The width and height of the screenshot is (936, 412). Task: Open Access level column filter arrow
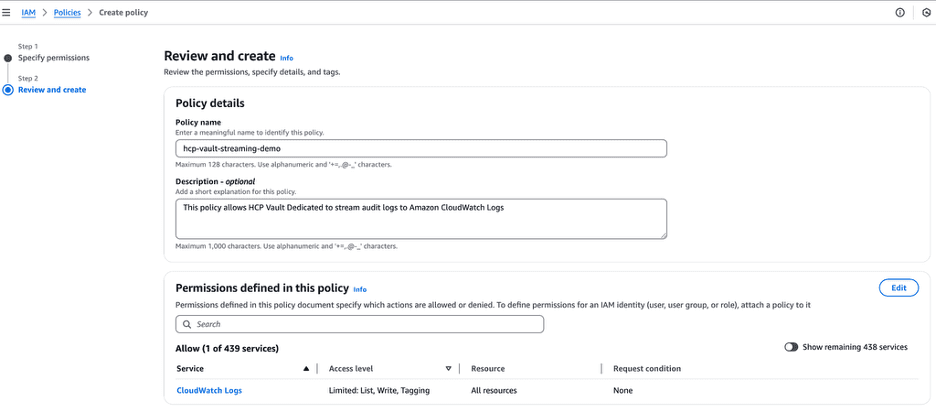448,369
